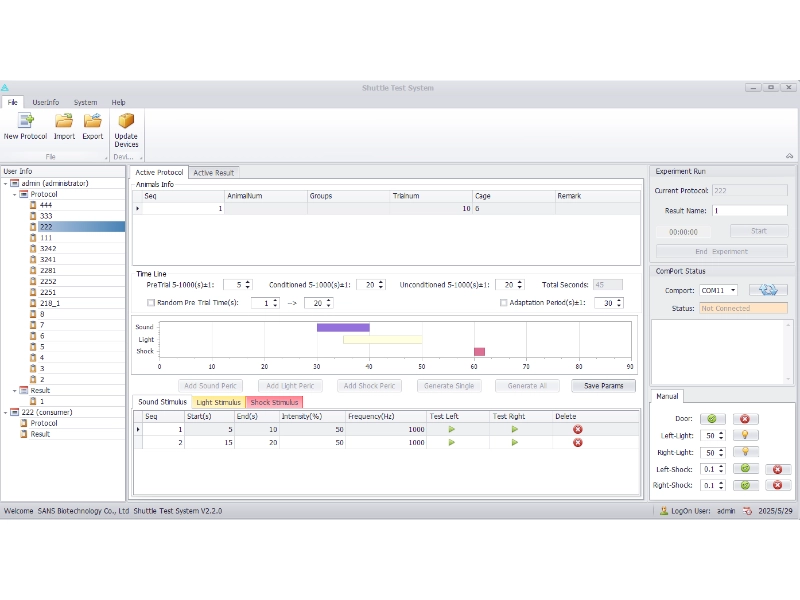The height and width of the screenshot is (600, 800).
Task: Click the Export folder icon
Action: 93,121
